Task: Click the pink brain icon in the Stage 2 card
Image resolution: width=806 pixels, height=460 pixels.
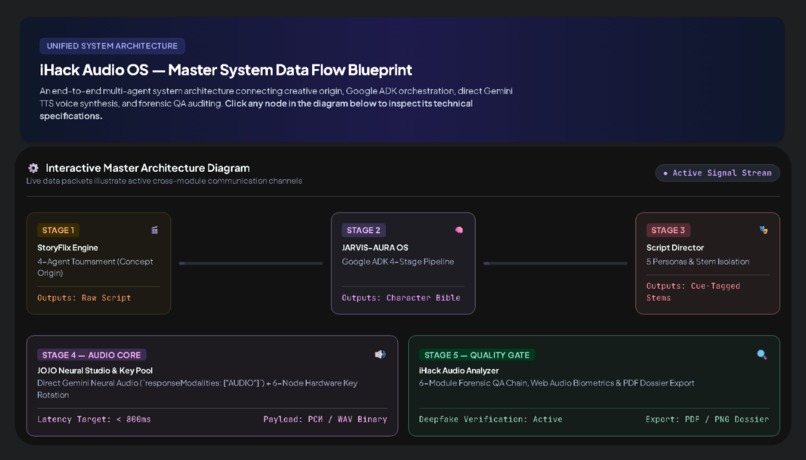Action: click(x=459, y=230)
